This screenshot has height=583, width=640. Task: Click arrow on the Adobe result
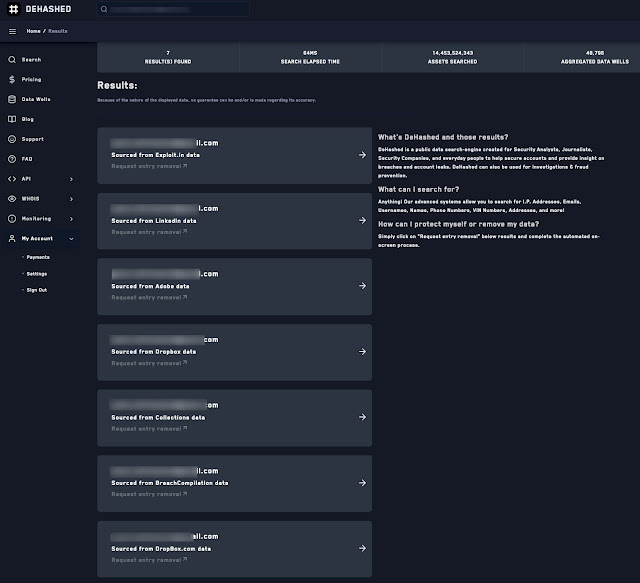362,286
